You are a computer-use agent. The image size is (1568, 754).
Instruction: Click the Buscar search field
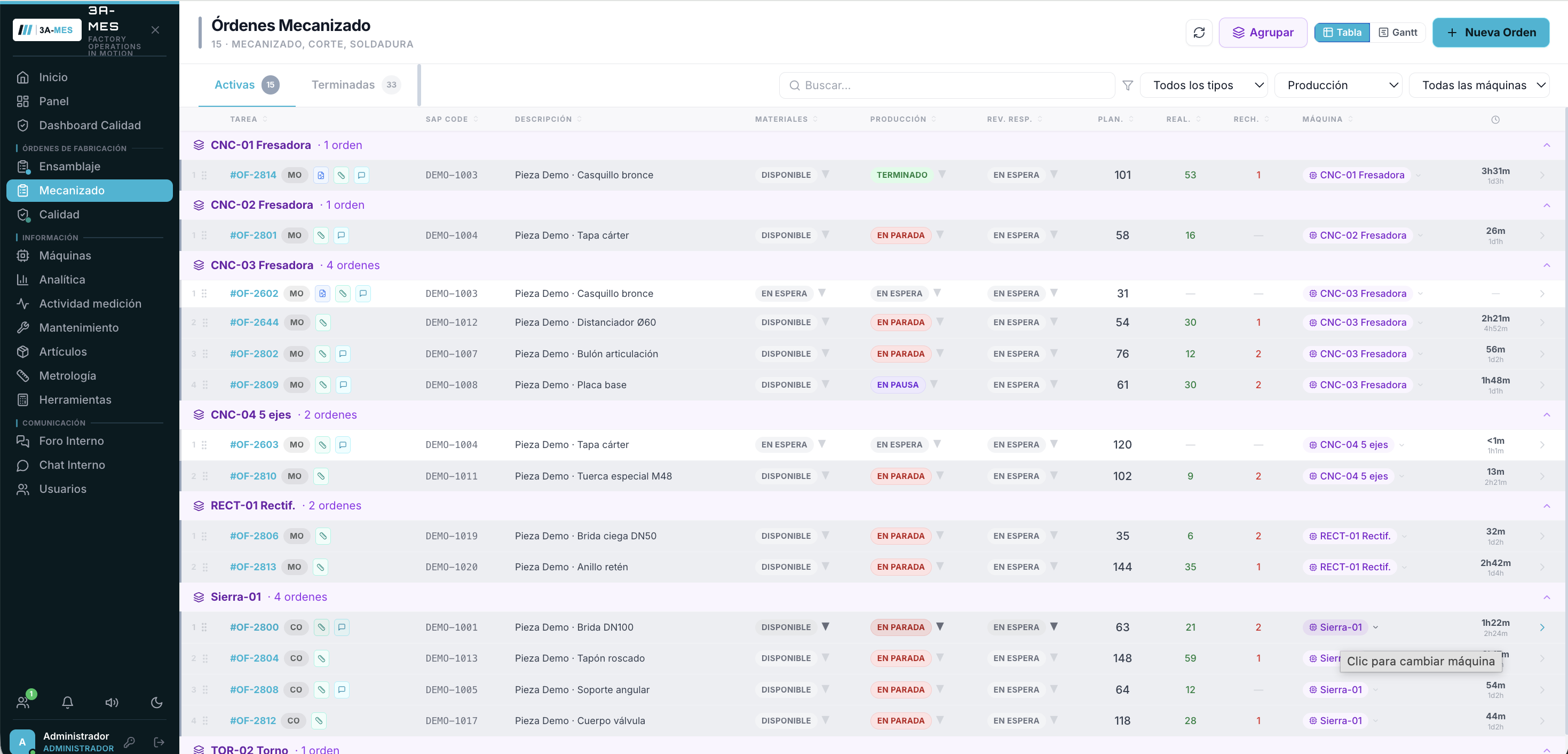pyautogui.click(x=947, y=85)
